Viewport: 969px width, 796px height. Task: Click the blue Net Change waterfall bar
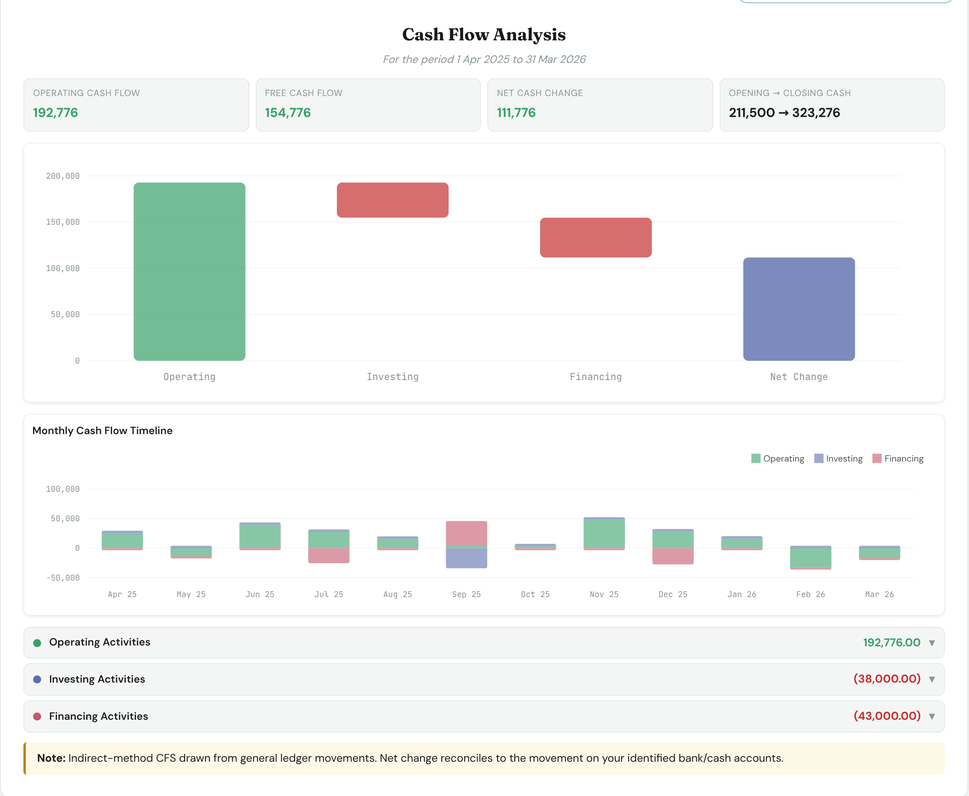tap(799, 309)
